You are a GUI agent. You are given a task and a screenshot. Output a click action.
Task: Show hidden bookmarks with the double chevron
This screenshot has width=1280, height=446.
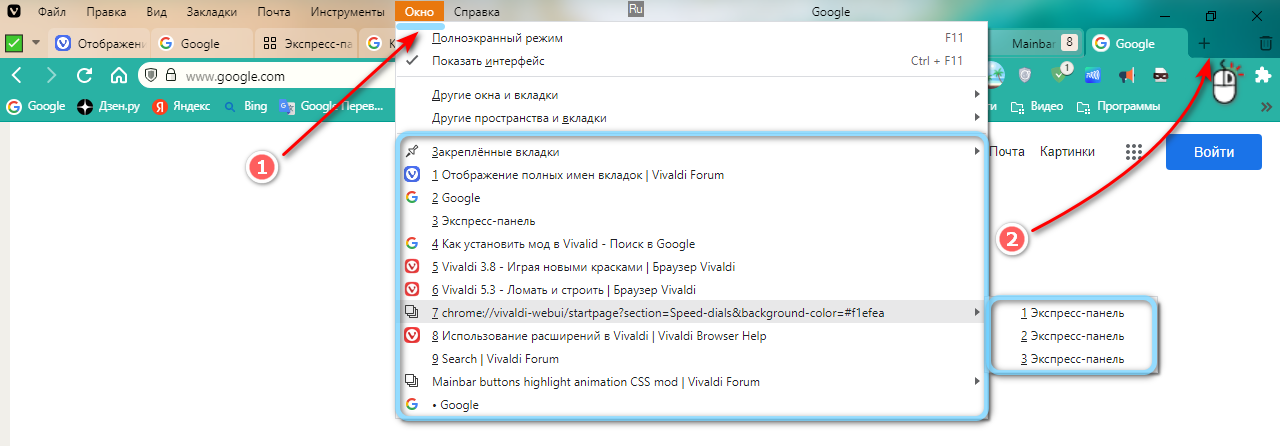click(x=1266, y=106)
